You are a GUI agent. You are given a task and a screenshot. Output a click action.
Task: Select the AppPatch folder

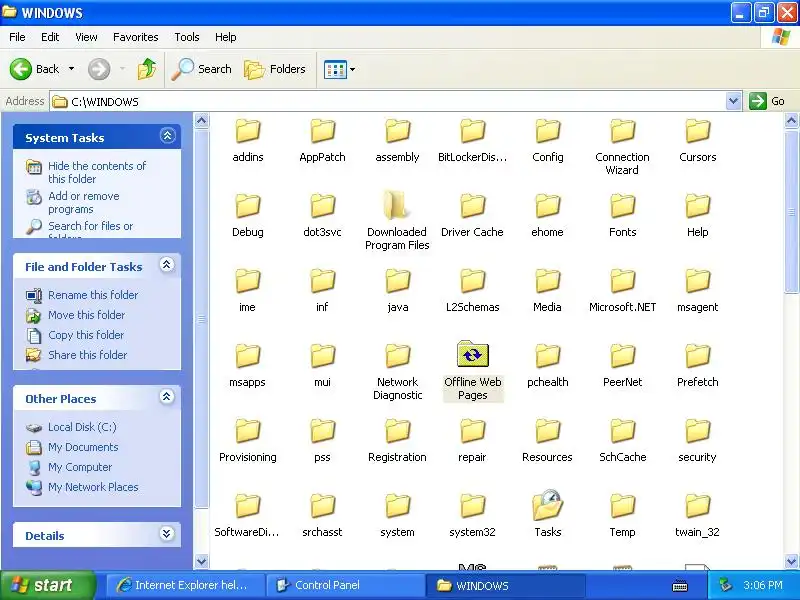click(x=322, y=140)
